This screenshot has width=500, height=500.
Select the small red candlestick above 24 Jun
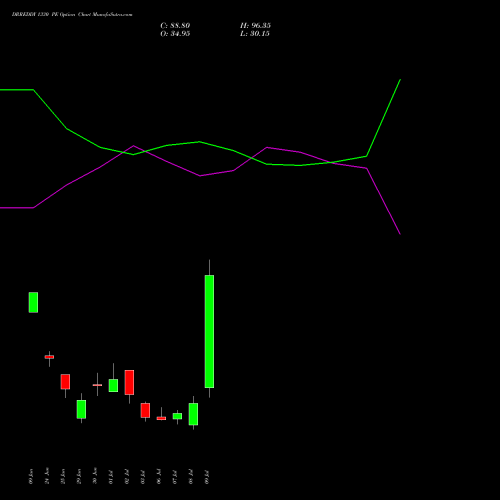(49, 357)
